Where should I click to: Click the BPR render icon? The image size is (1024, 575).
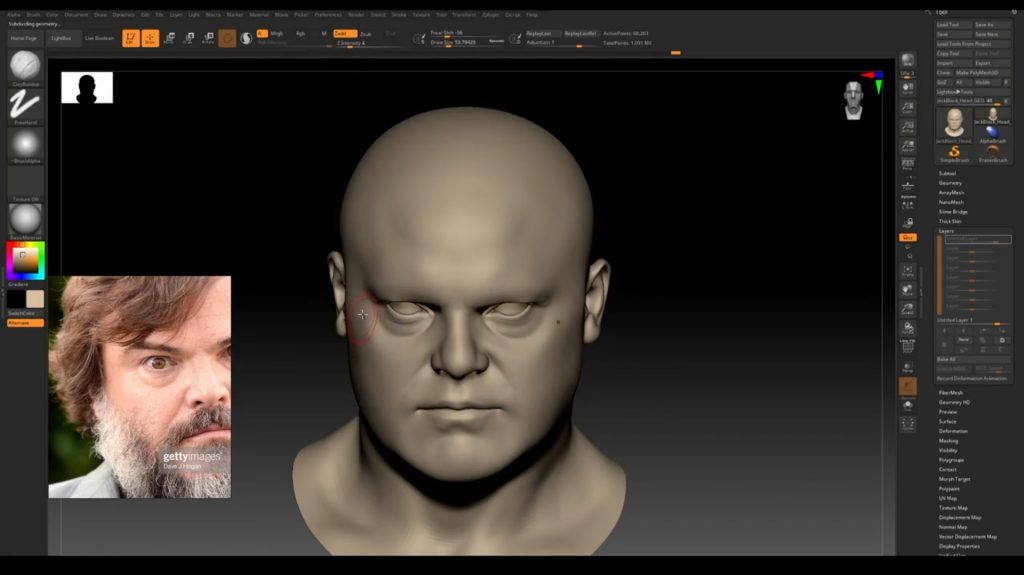pos(908,60)
